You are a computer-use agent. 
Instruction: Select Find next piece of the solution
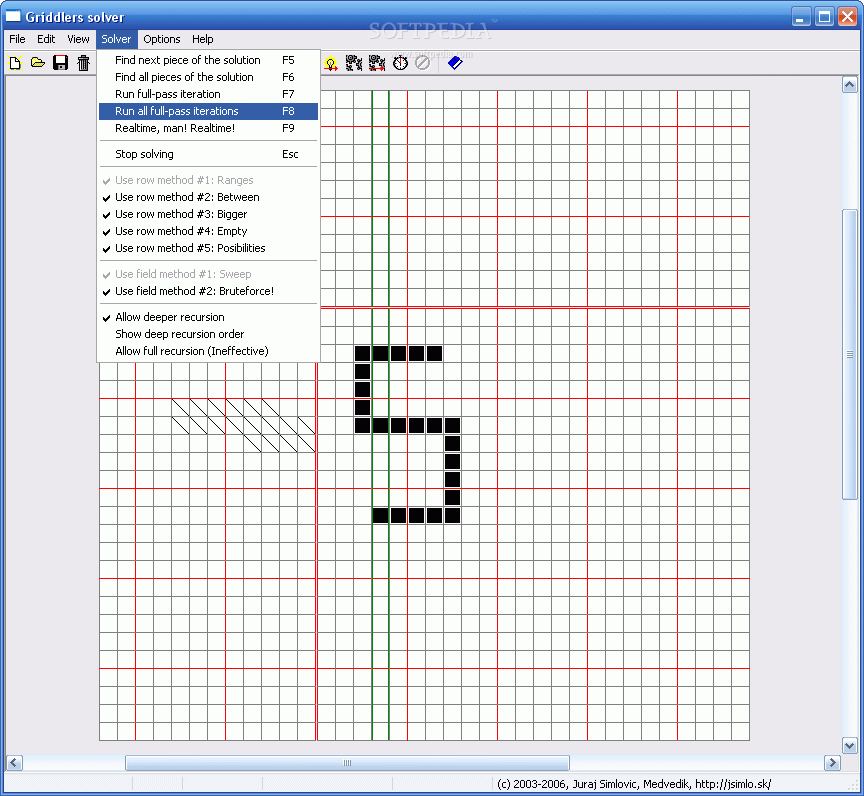(208, 60)
